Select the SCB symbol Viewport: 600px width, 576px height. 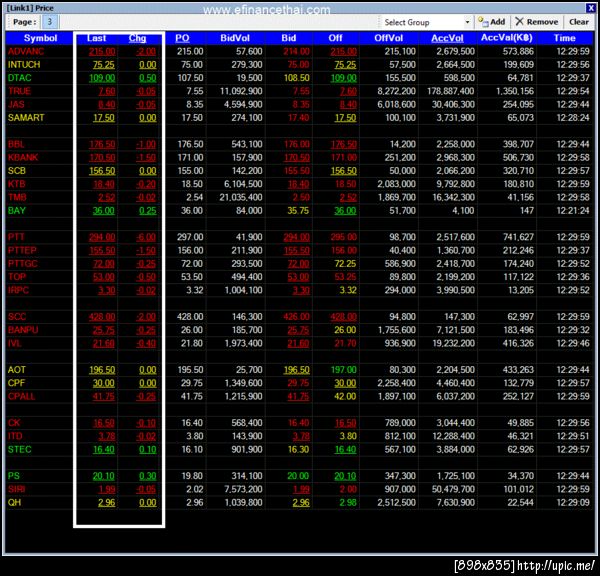[16, 171]
